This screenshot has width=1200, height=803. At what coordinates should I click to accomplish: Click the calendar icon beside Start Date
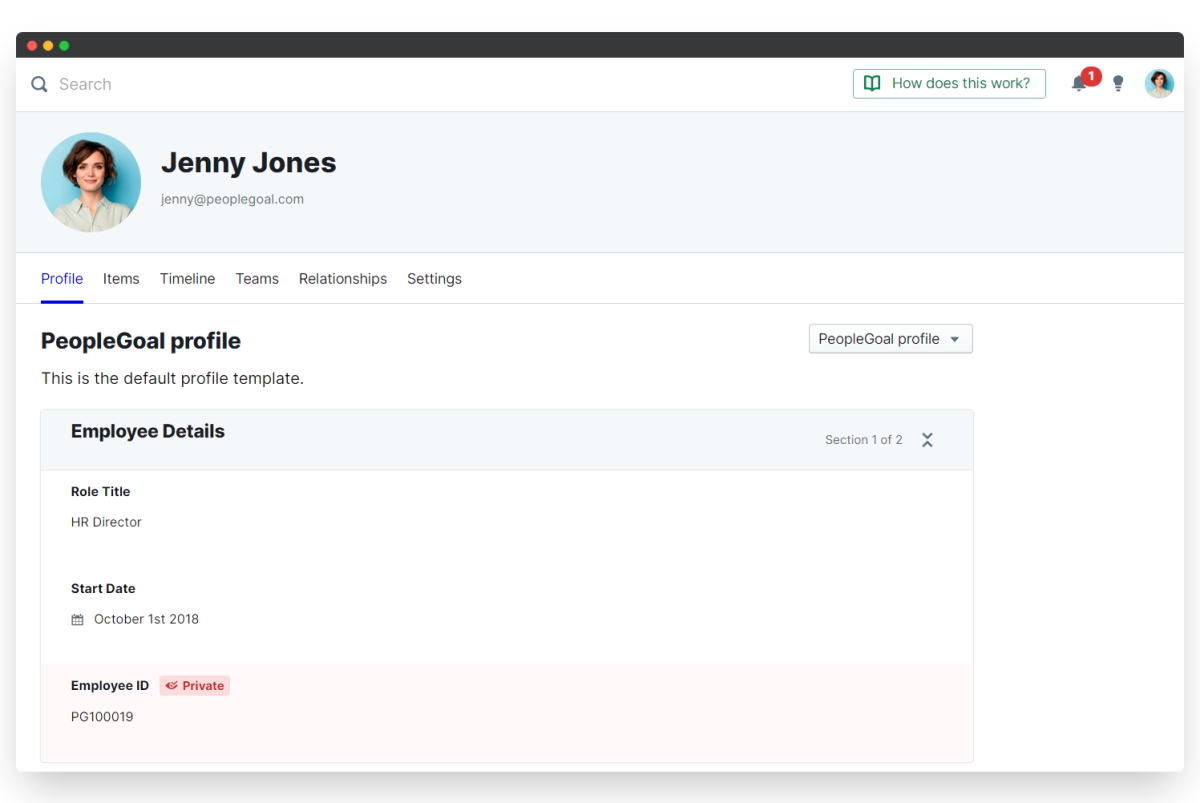pos(78,620)
